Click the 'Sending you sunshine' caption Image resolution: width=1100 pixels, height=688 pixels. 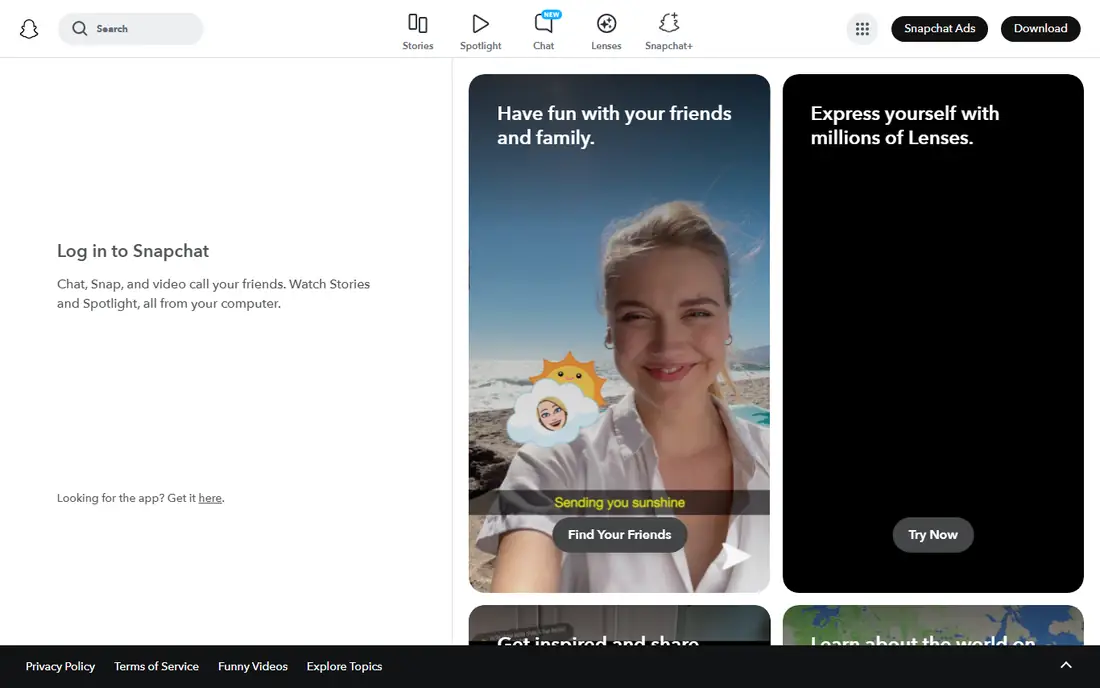[619, 502]
